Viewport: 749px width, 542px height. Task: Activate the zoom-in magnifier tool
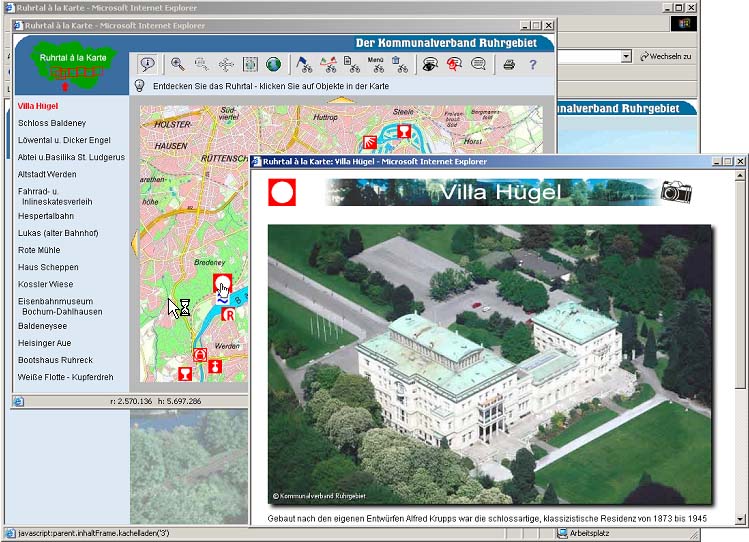click(x=178, y=64)
